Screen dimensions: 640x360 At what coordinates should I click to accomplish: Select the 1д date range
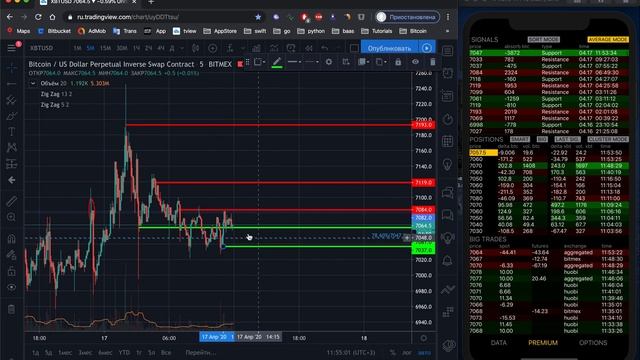pos(36,352)
